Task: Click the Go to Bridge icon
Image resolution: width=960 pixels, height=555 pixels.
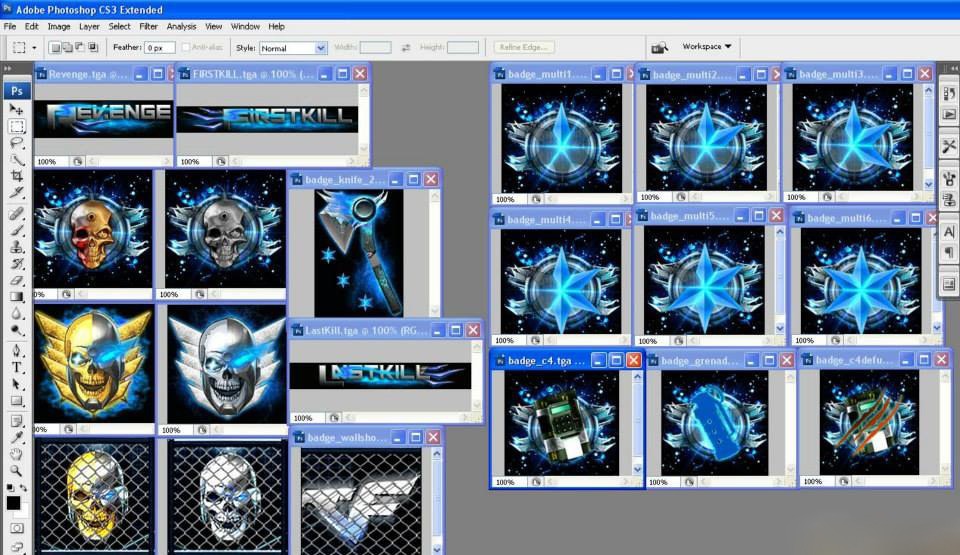Action: (x=659, y=47)
